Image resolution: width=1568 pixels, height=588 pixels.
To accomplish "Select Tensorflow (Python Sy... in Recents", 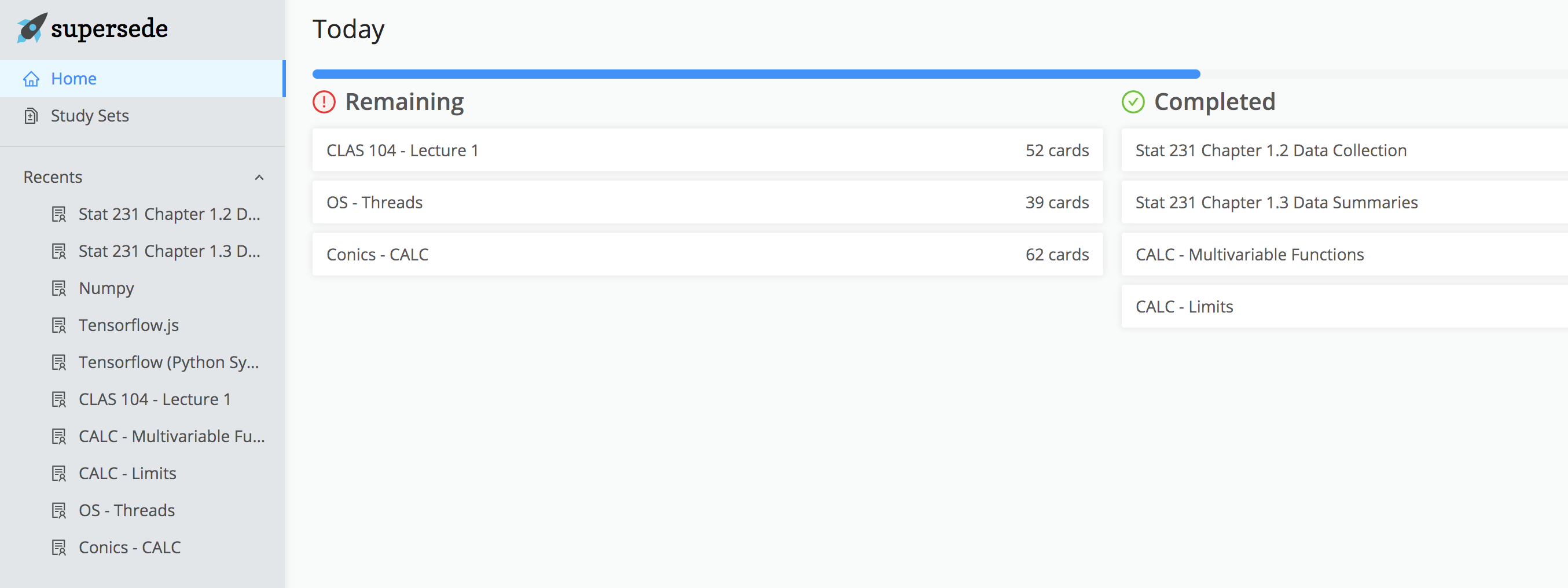I will coord(168,362).
